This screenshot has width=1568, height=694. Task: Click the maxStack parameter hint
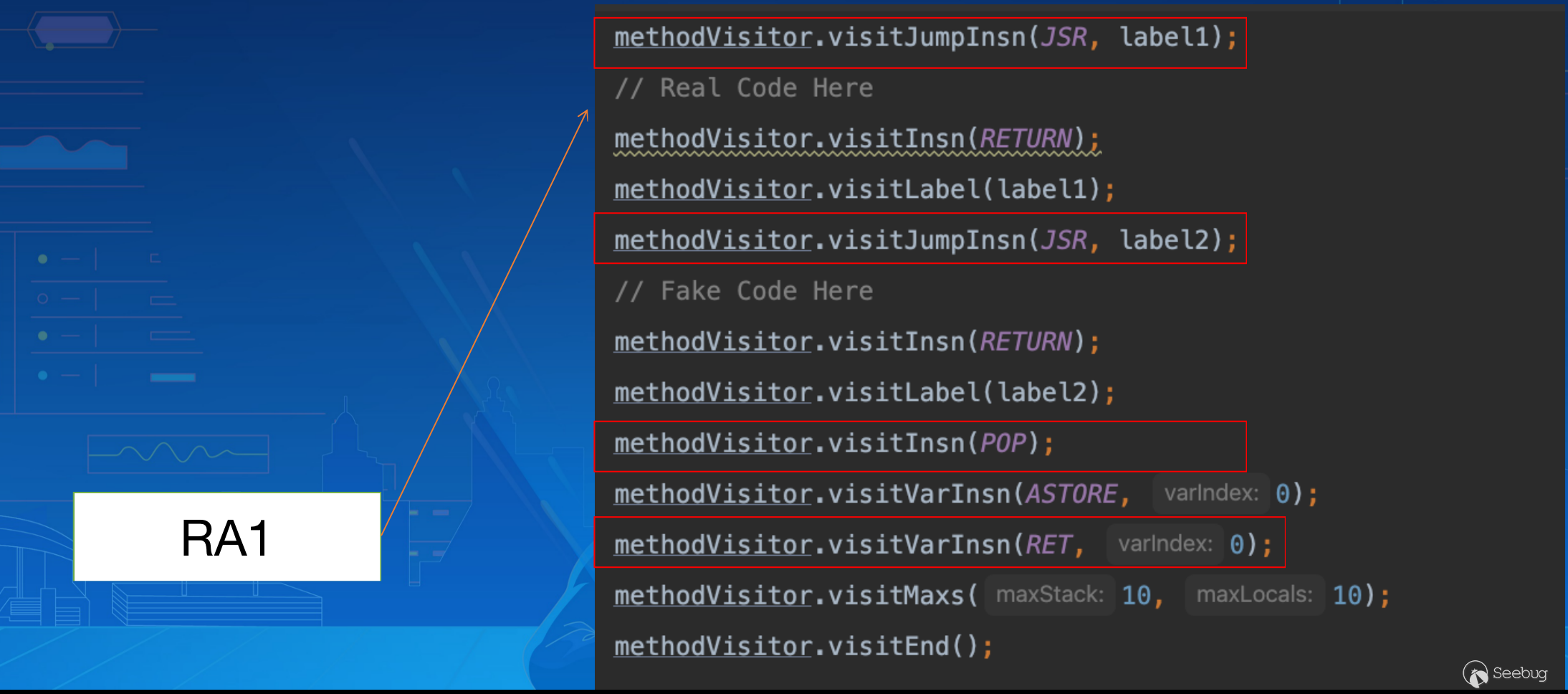pos(1049,594)
